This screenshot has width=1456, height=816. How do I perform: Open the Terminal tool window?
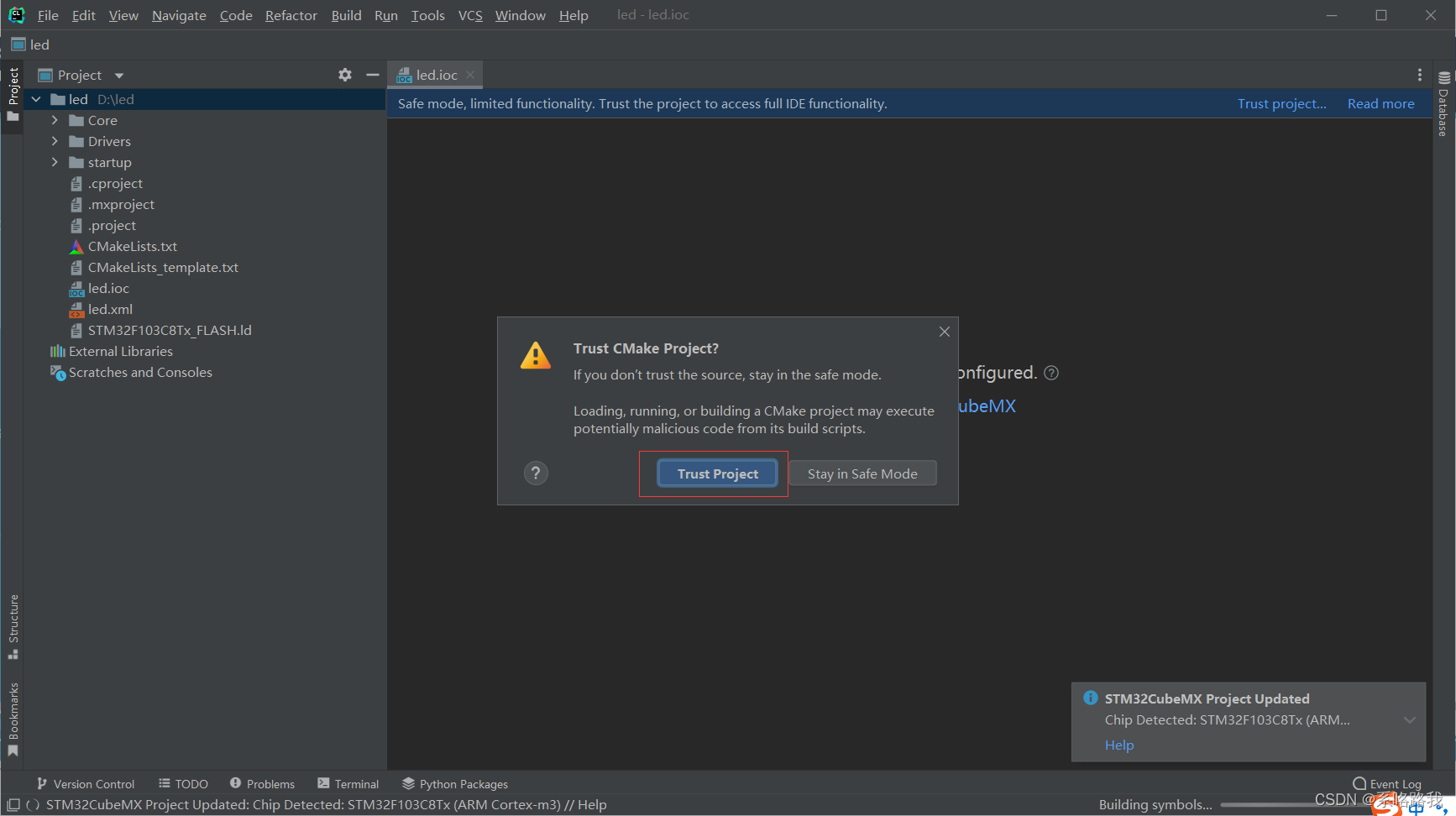(348, 784)
